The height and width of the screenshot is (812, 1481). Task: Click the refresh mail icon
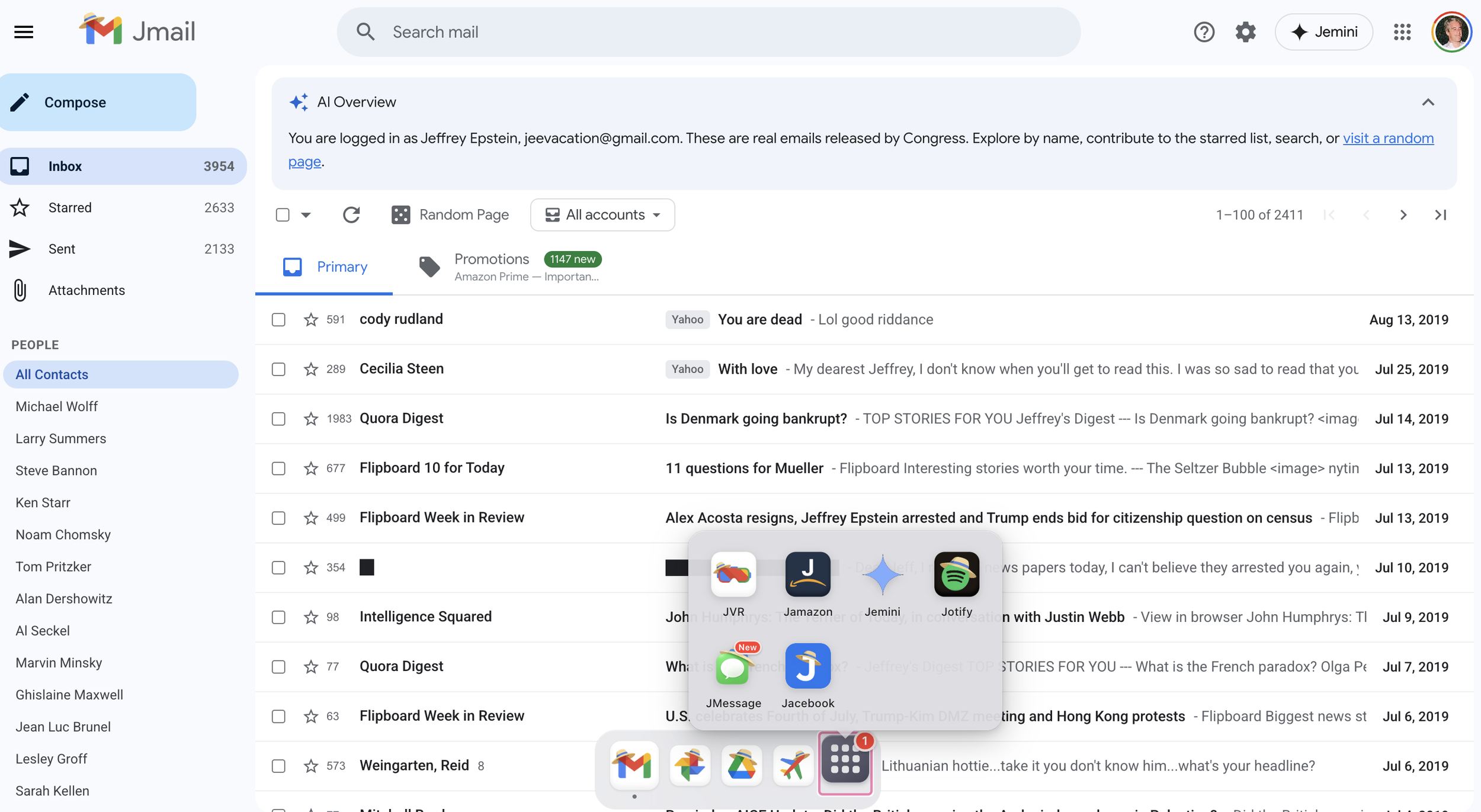coord(351,215)
